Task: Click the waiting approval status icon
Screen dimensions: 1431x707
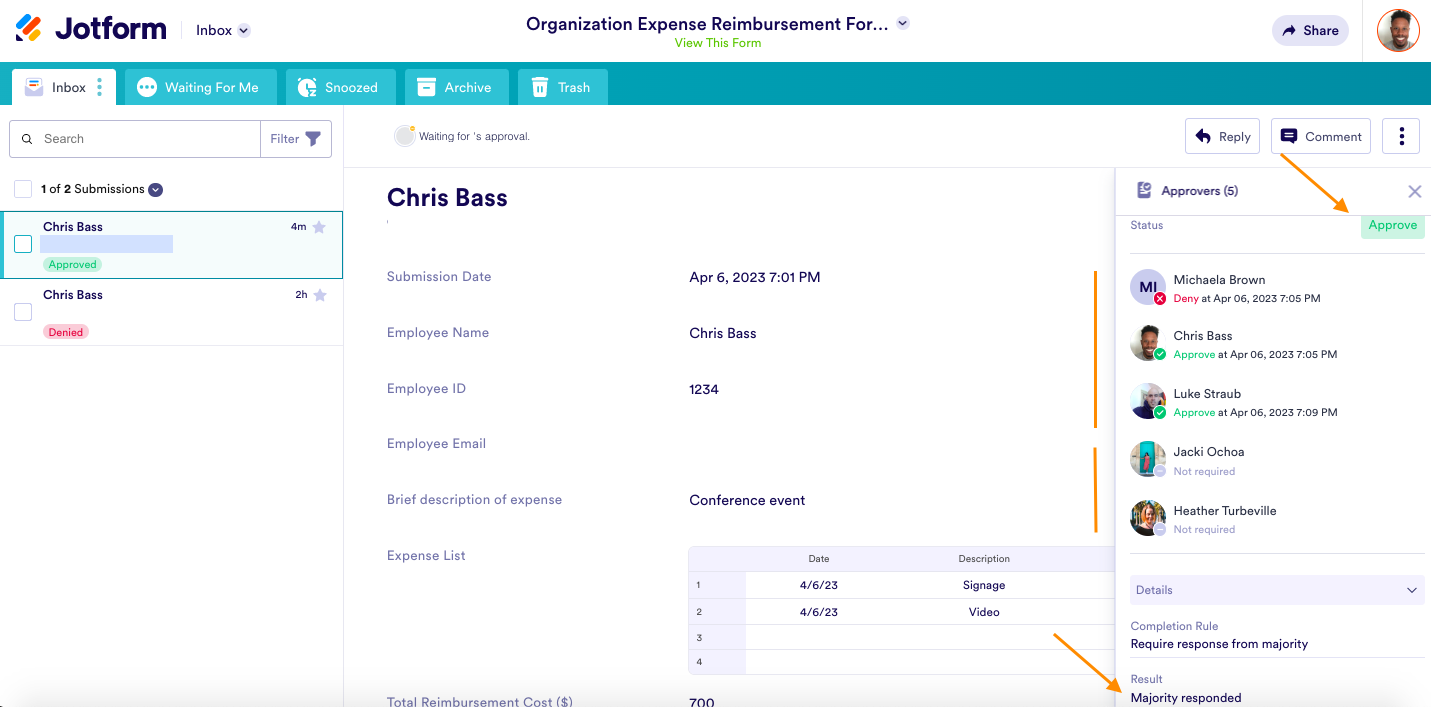Action: click(404, 136)
